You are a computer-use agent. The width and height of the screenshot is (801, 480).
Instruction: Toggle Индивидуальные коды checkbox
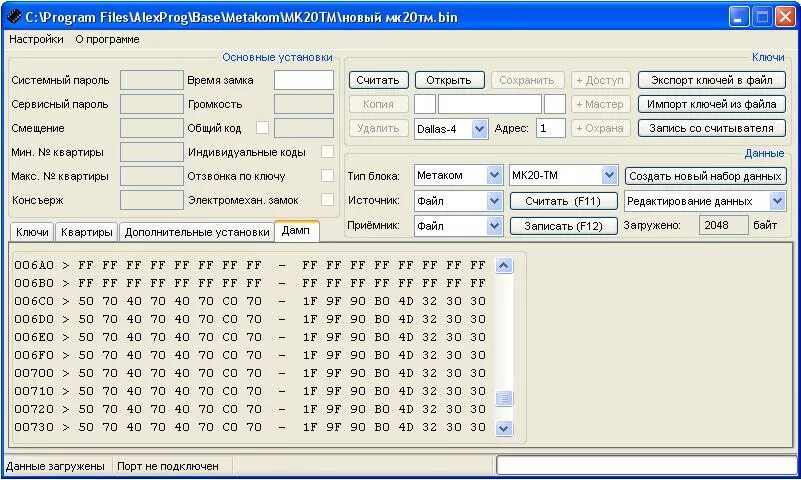327,152
